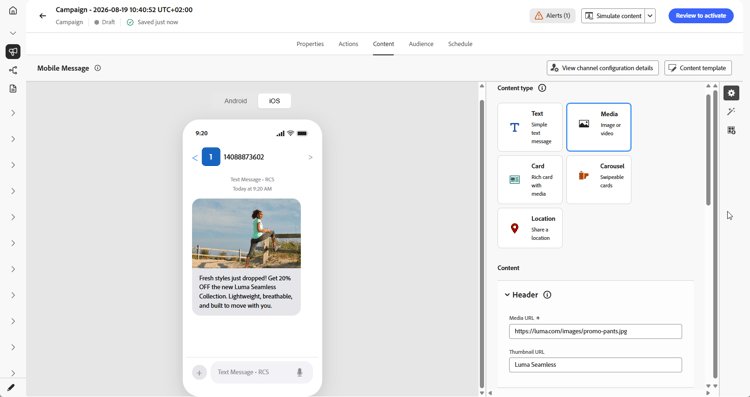
Task: Click the right chevron next to phone number
Action: [x=310, y=157]
